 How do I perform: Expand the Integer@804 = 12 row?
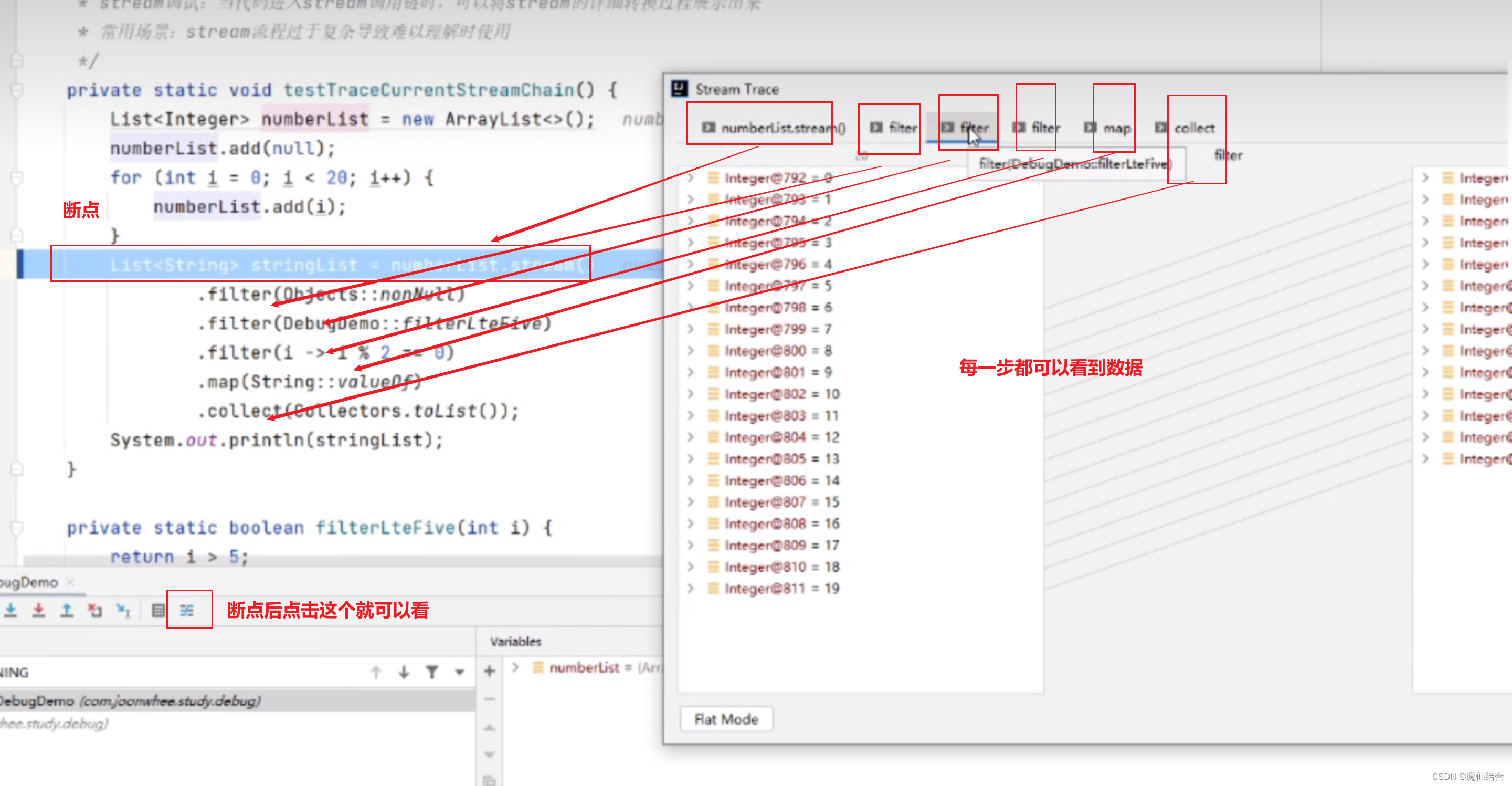pos(691,437)
